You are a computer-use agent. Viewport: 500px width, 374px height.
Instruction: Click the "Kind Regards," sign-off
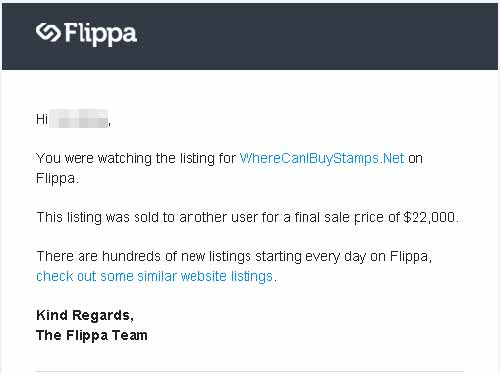(85, 315)
